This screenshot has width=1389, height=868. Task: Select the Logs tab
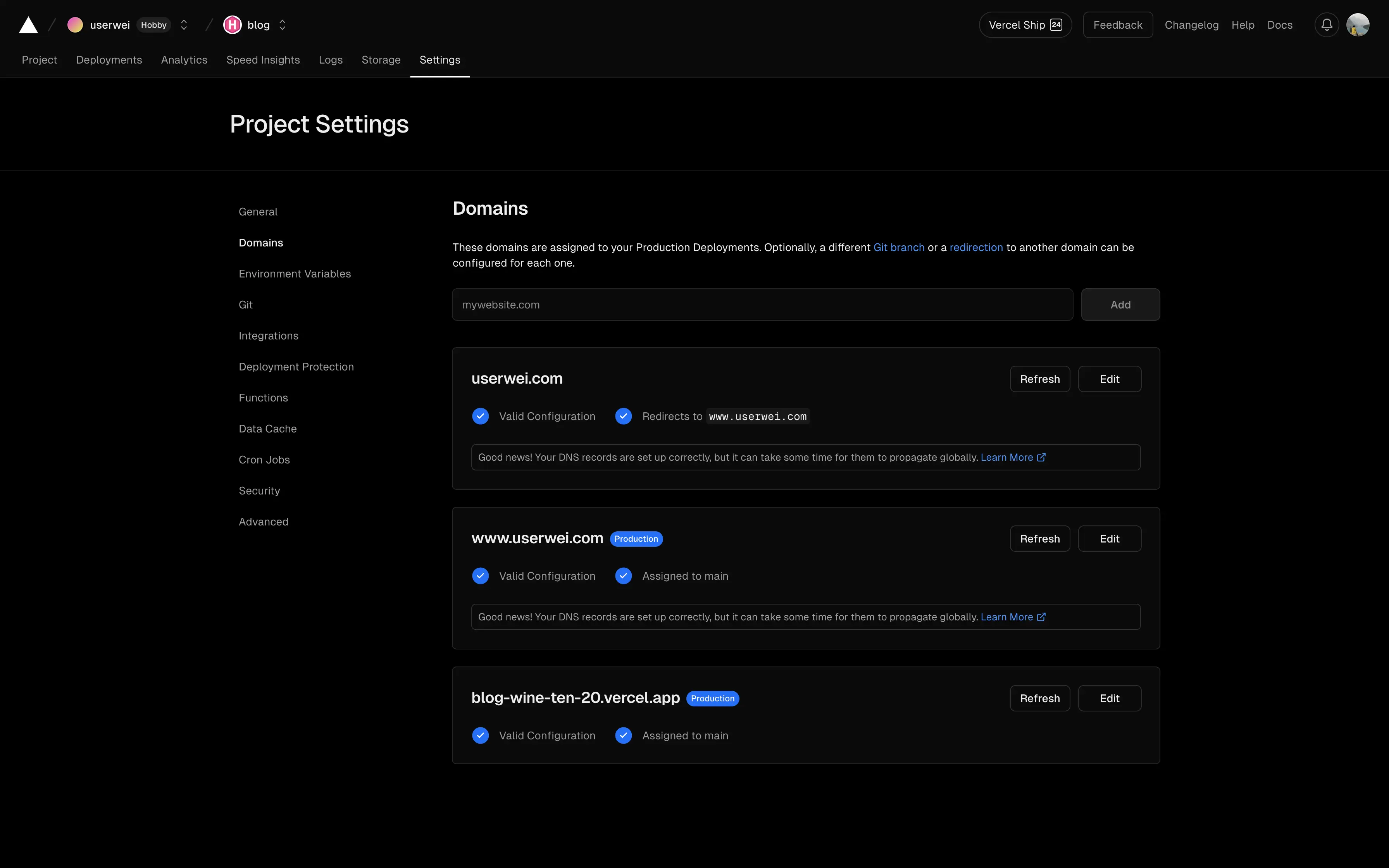click(x=331, y=60)
